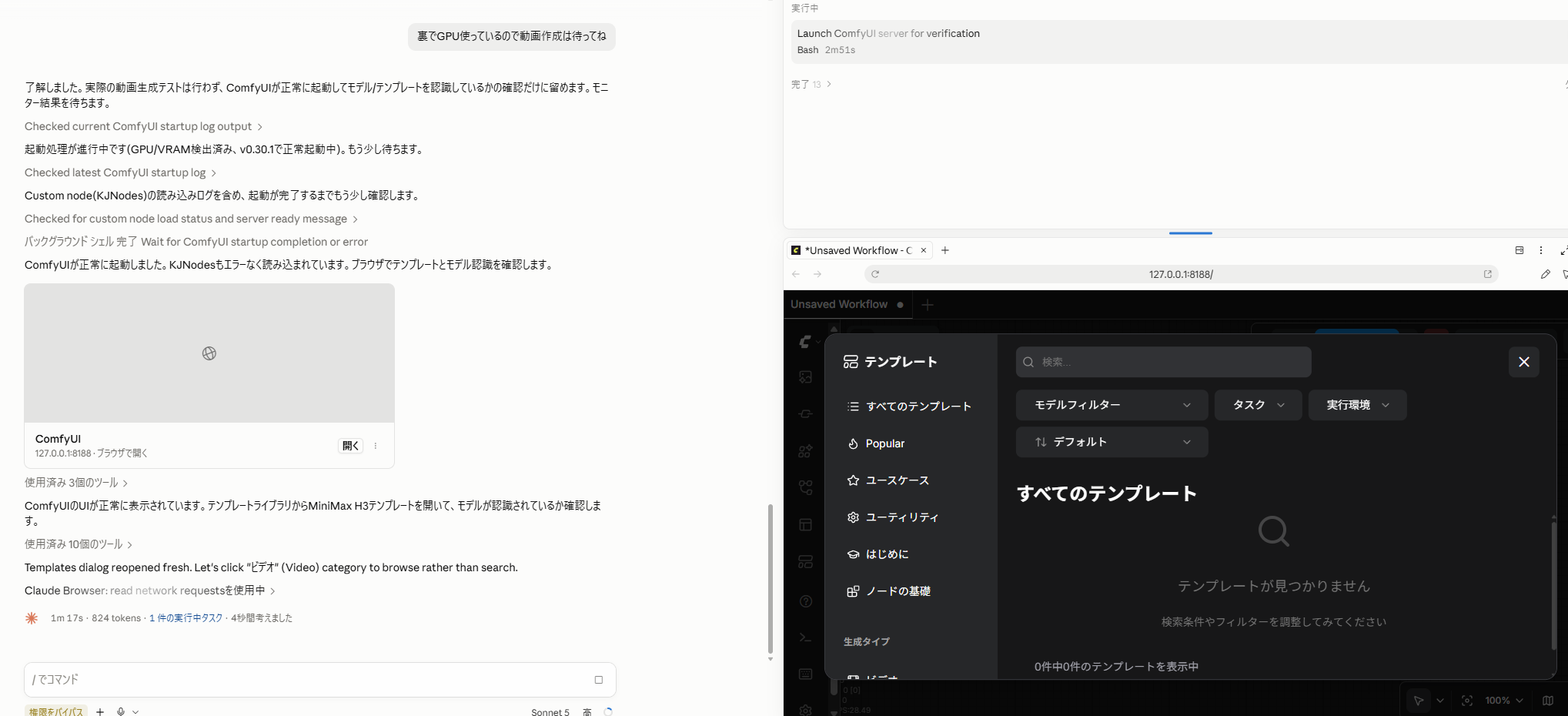Open the ComfyUI media assets sidebar icon
The image size is (1568, 716).
point(805,376)
